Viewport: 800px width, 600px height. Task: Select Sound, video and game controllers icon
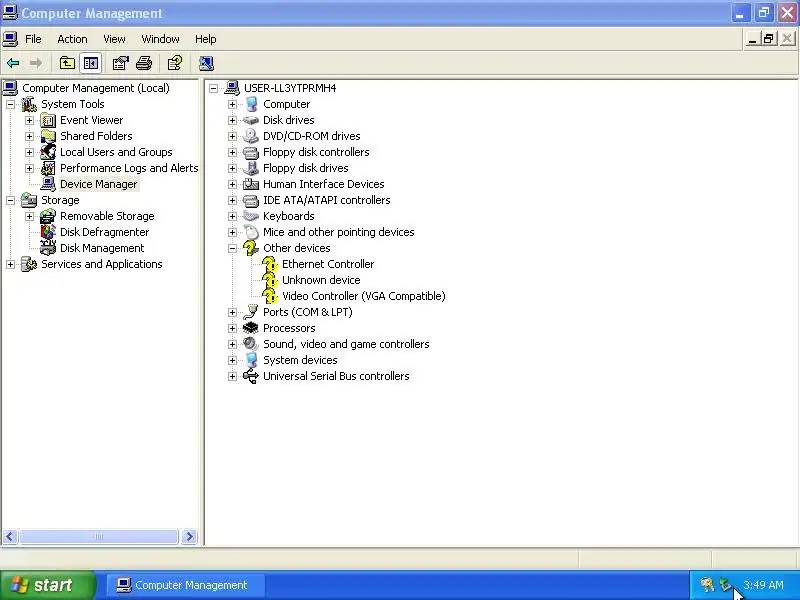[251, 344]
